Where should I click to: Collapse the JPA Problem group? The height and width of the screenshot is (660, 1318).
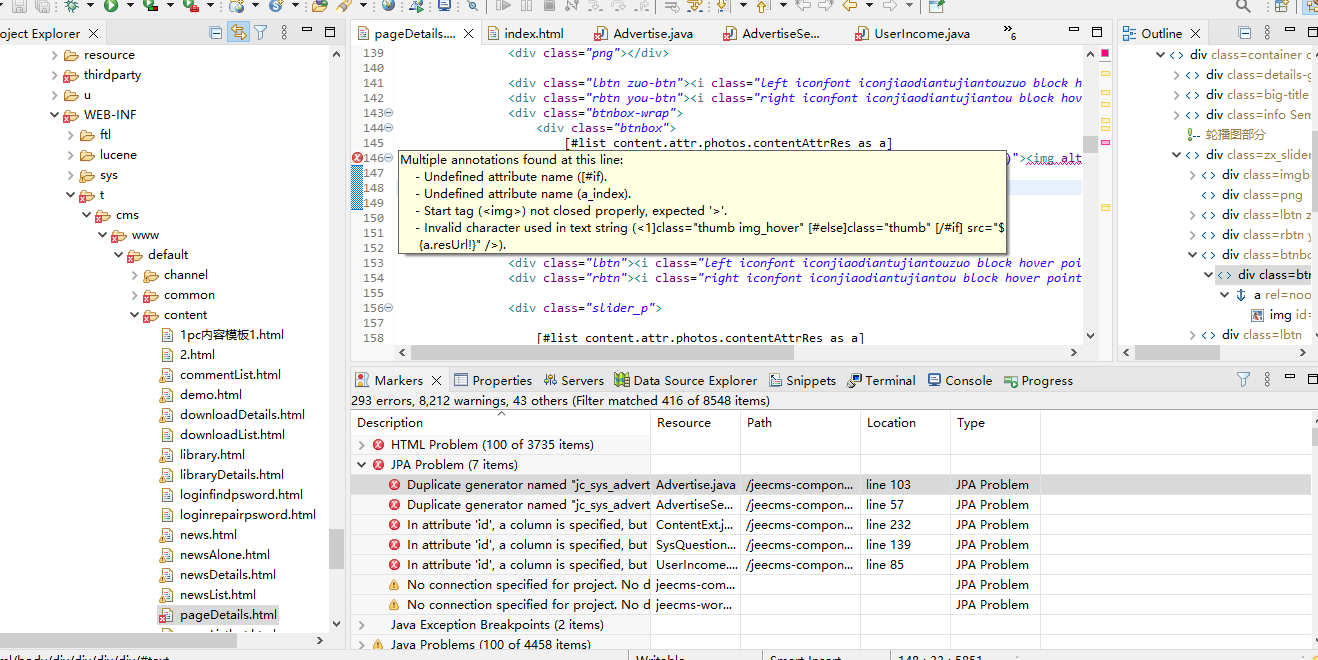(x=362, y=465)
